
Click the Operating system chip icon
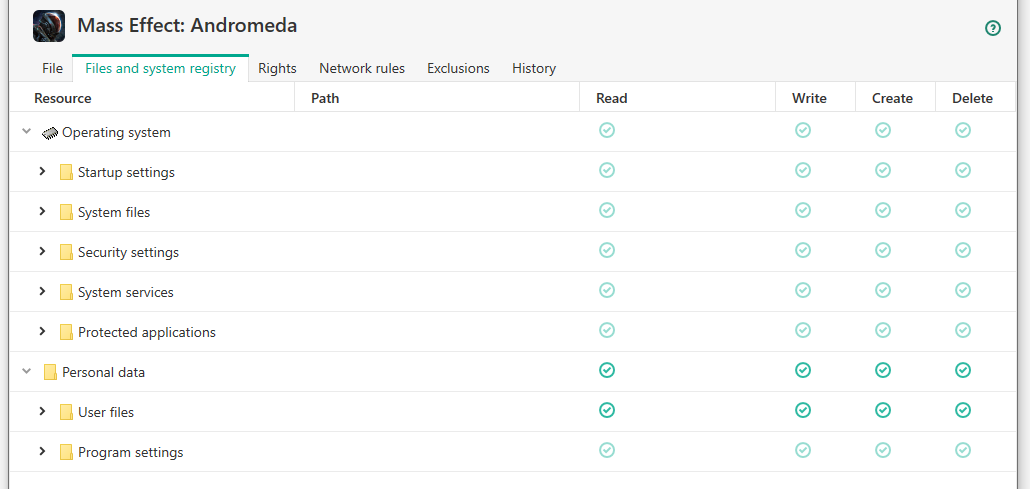click(x=50, y=132)
